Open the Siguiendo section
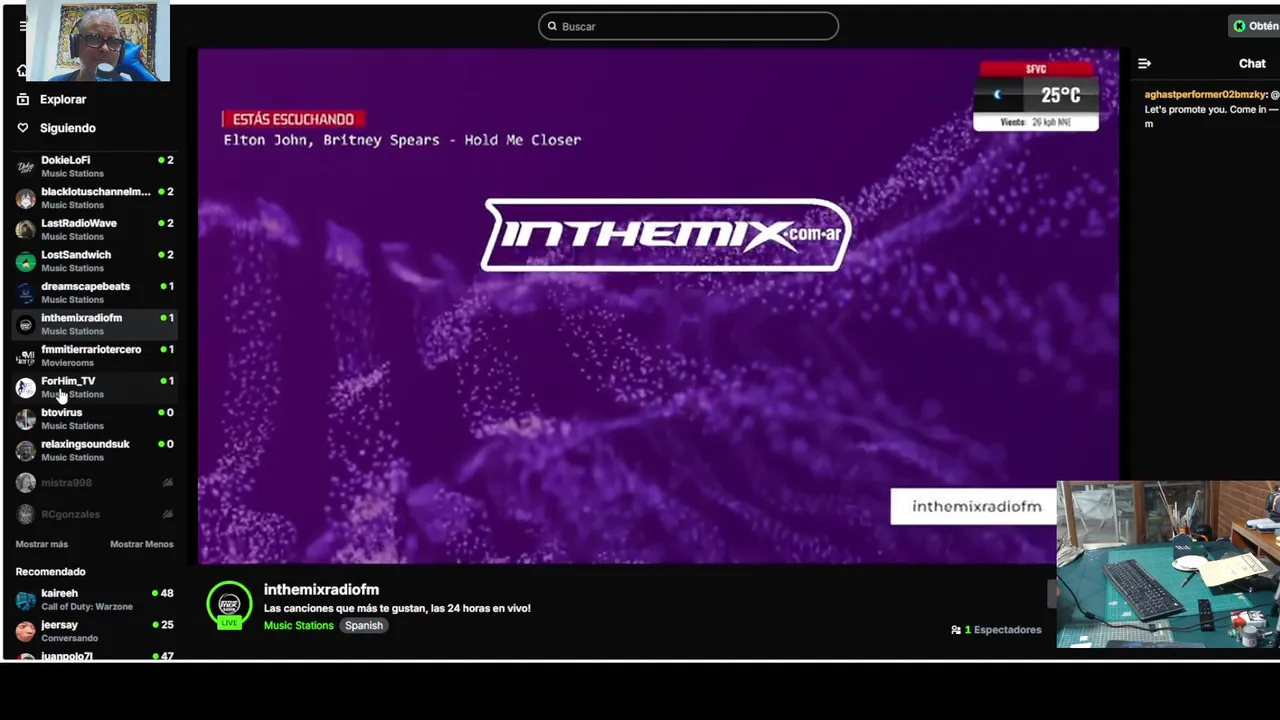This screenshot has width=1280, height=720. coord(68,128)
